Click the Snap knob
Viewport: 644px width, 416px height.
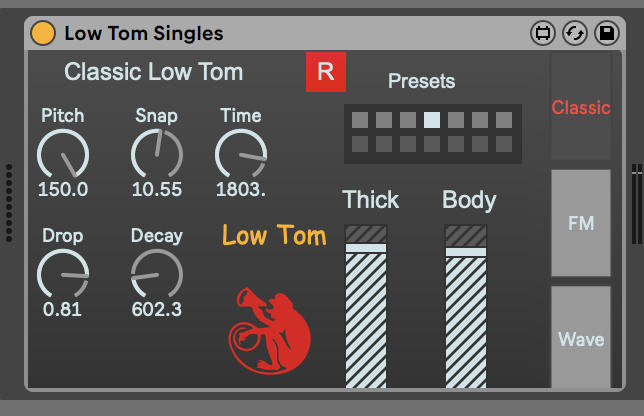157,154
